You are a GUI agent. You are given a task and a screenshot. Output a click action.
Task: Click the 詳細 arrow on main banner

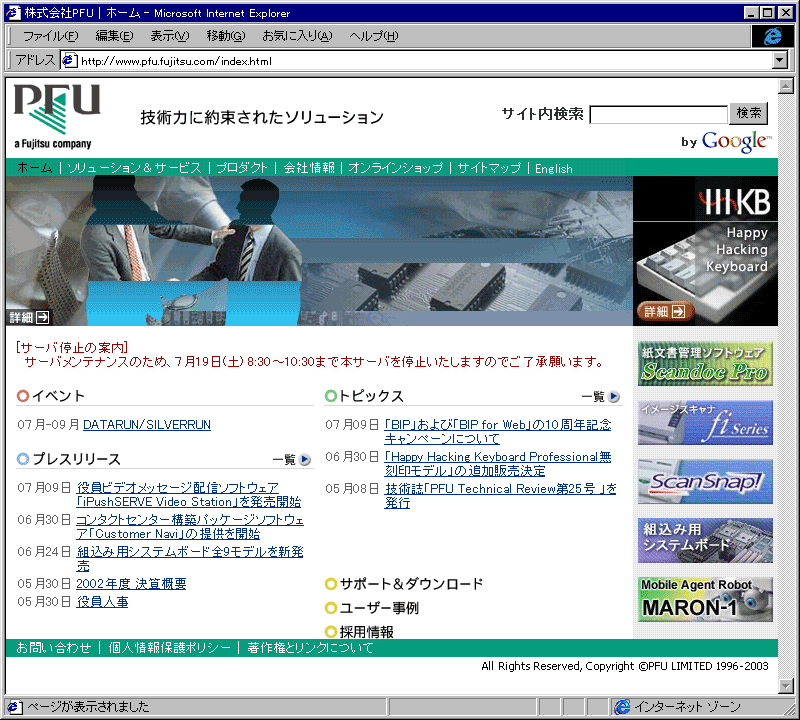click(29, 317)
